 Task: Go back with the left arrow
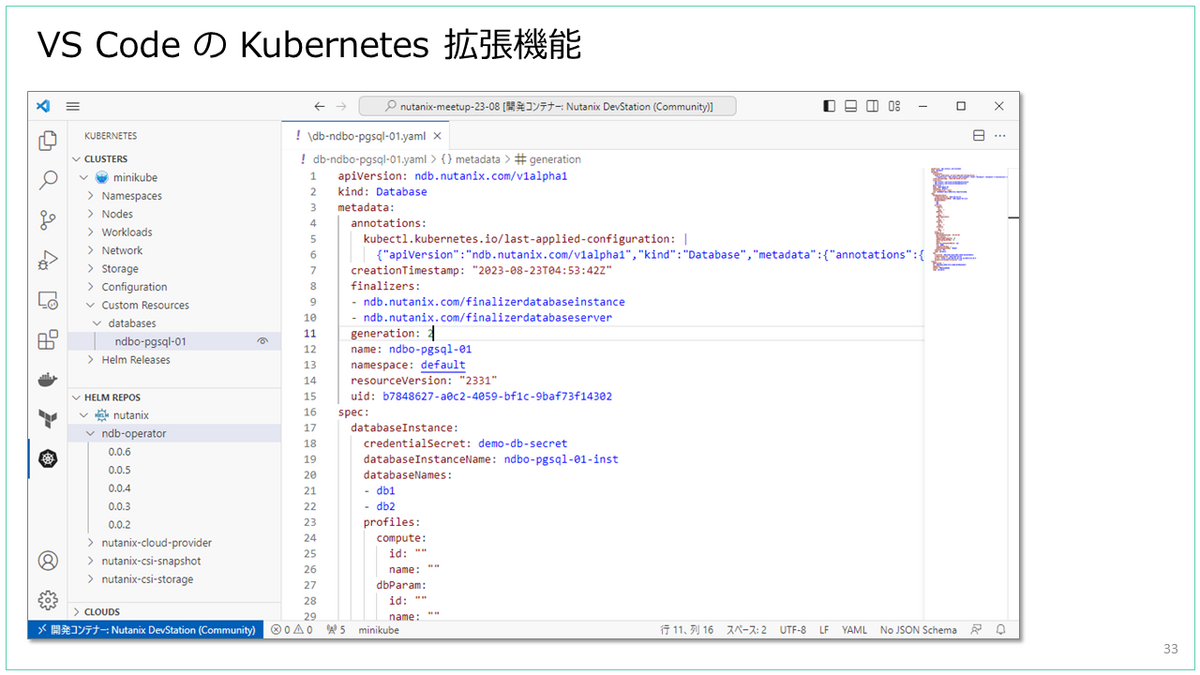coord(319,106)
